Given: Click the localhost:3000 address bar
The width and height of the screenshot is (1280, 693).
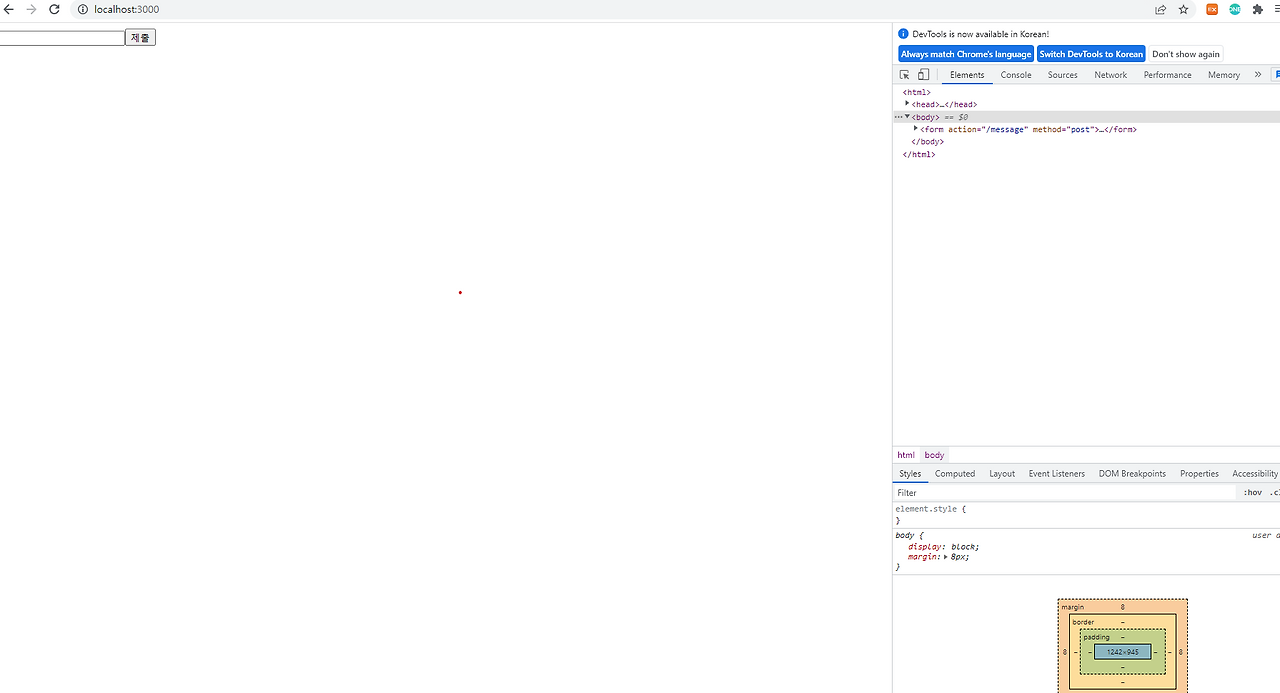Looking at the screenshot, I should click(x=127, y=9).
